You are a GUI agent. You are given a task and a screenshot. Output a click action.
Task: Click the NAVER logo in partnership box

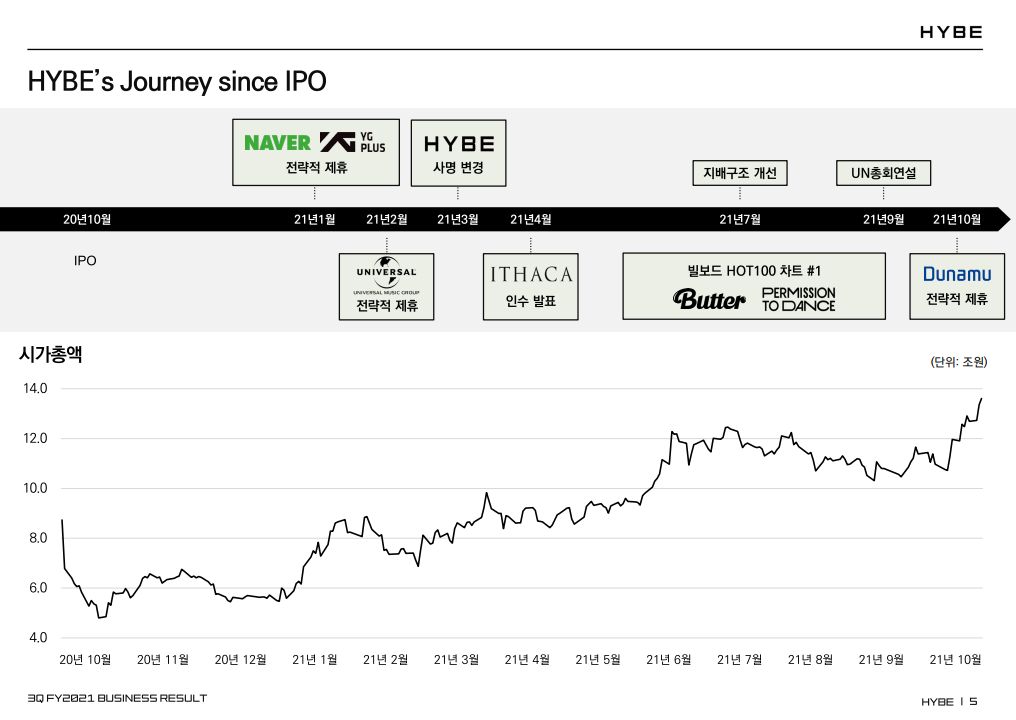(x=277, y=143)
